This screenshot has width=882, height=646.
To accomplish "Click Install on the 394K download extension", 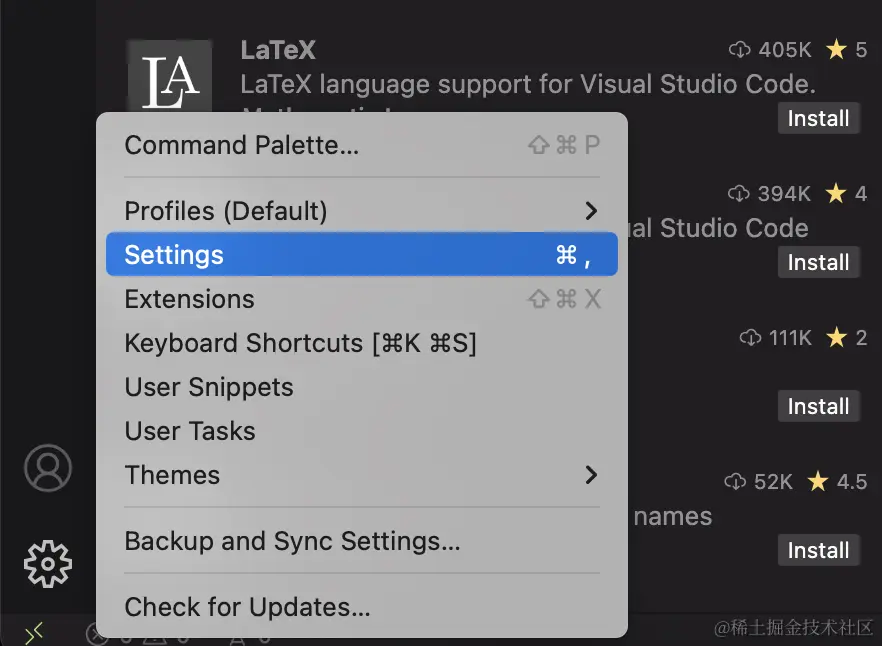I will click(x=818, y=262).
